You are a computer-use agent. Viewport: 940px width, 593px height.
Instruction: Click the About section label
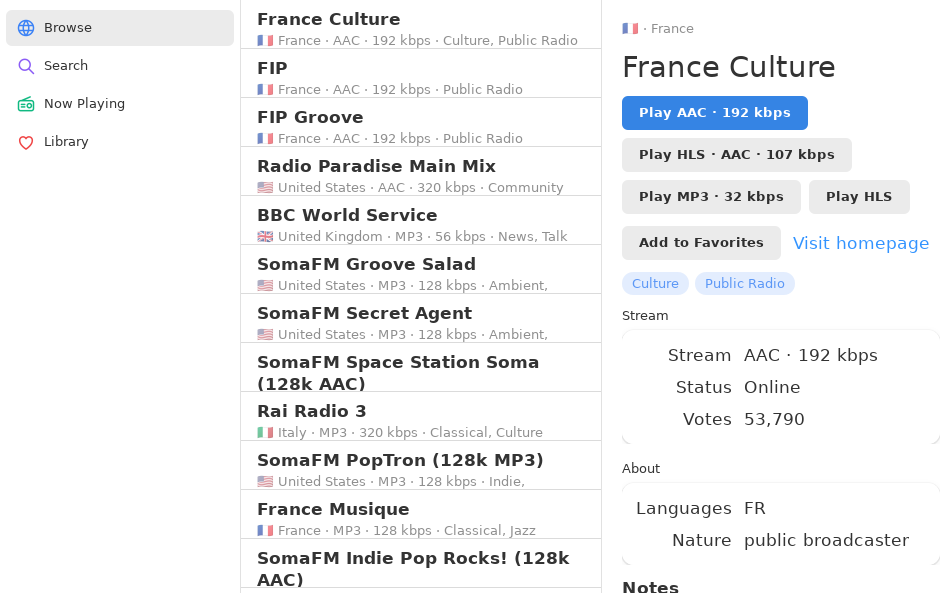(x=641, y=469)
